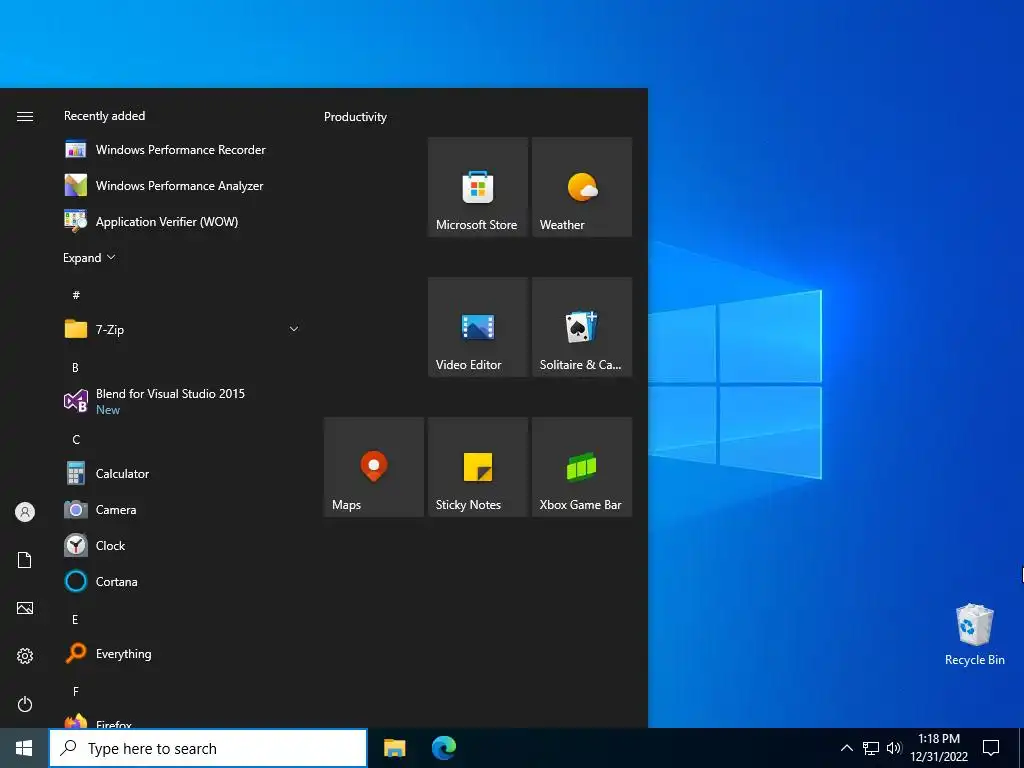Open the Sticky Notes tile
This screenshot has height=768, width=1024.
[477, 467]
